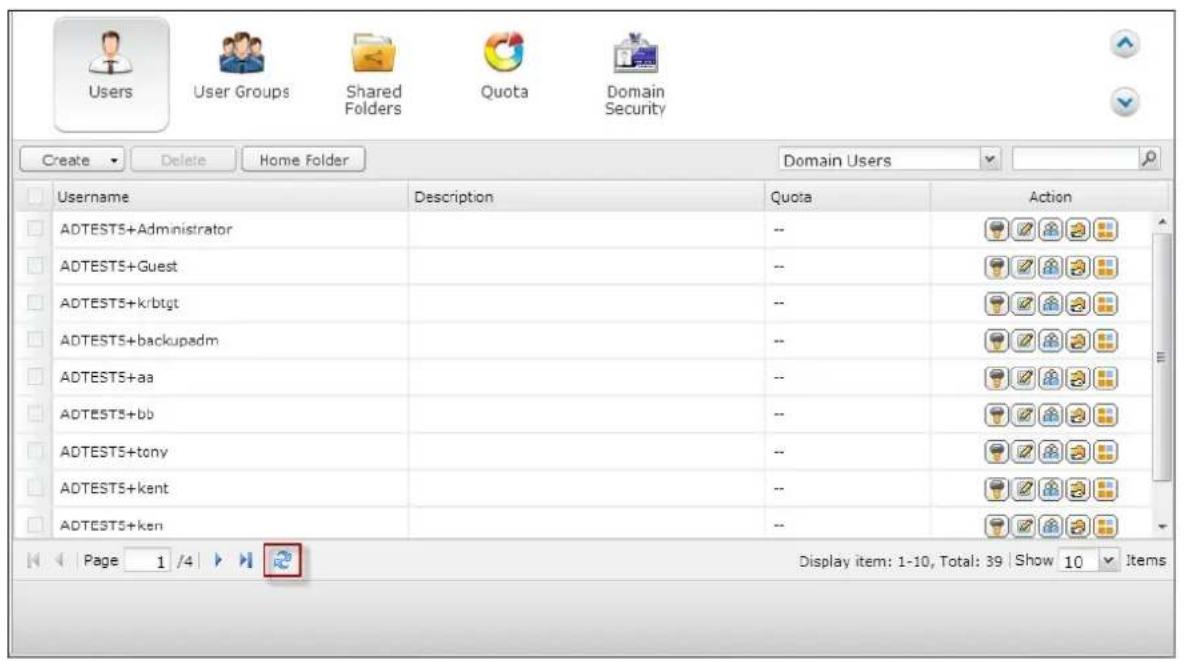Click the page number input field

pyautogui.click(x=147, y=561)
